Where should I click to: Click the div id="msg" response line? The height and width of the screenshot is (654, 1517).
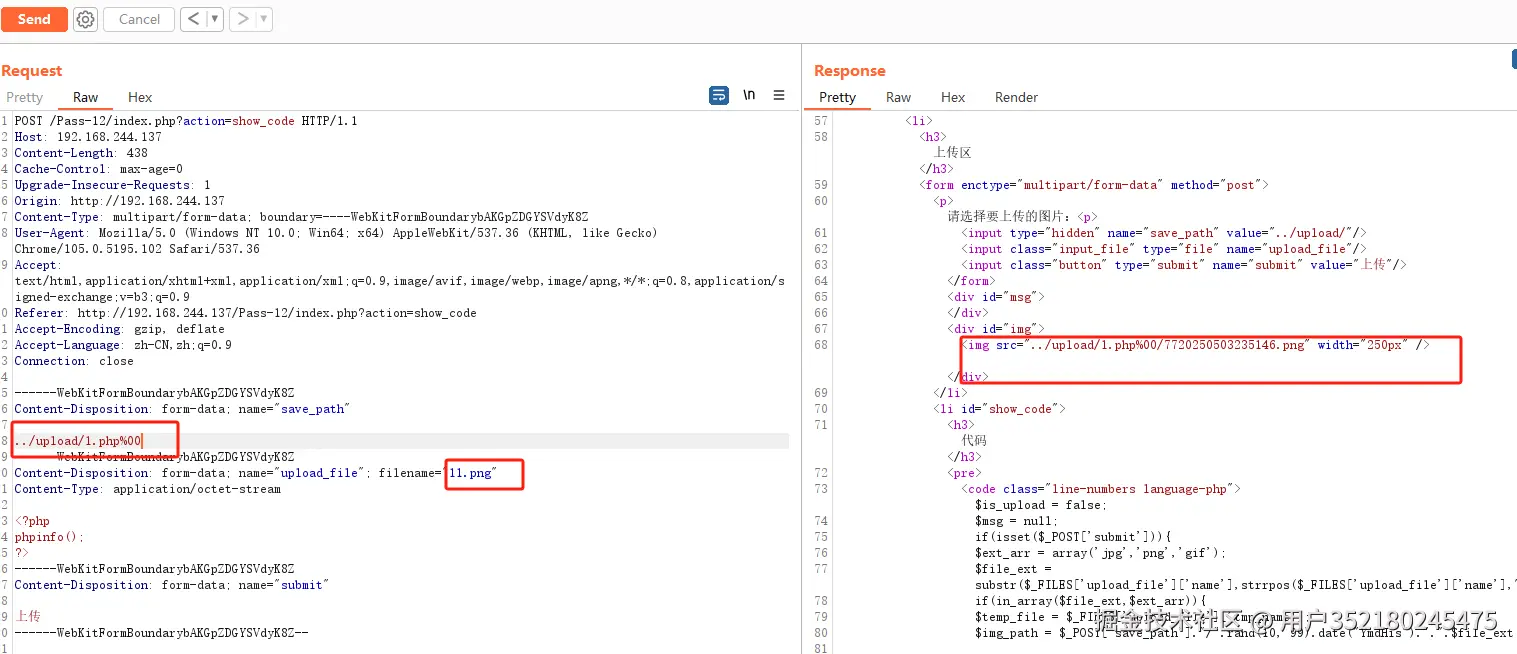point(996,297)
